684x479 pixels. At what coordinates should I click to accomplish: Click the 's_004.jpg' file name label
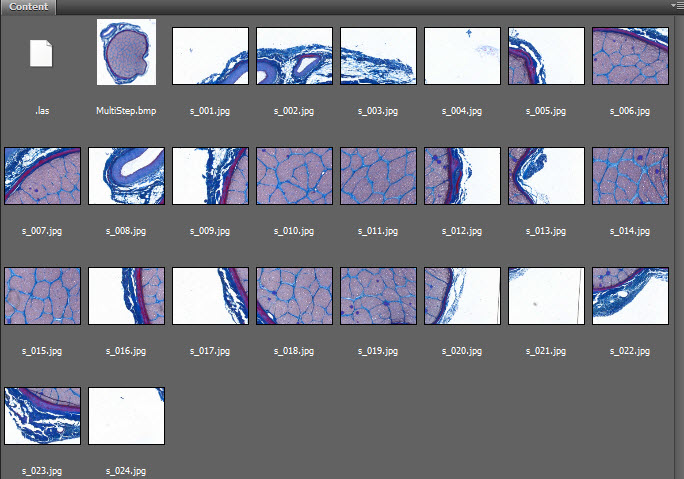(462, 111)
